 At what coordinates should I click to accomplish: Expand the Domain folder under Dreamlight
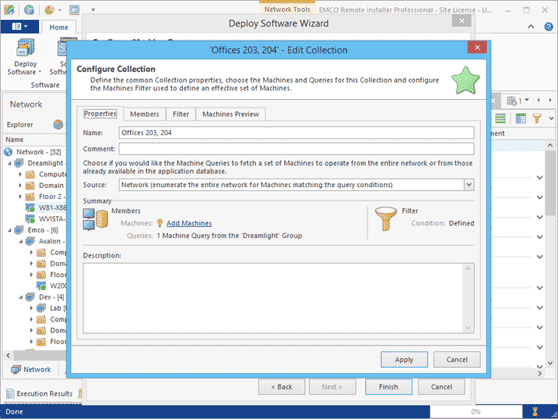tap(20, 185)
